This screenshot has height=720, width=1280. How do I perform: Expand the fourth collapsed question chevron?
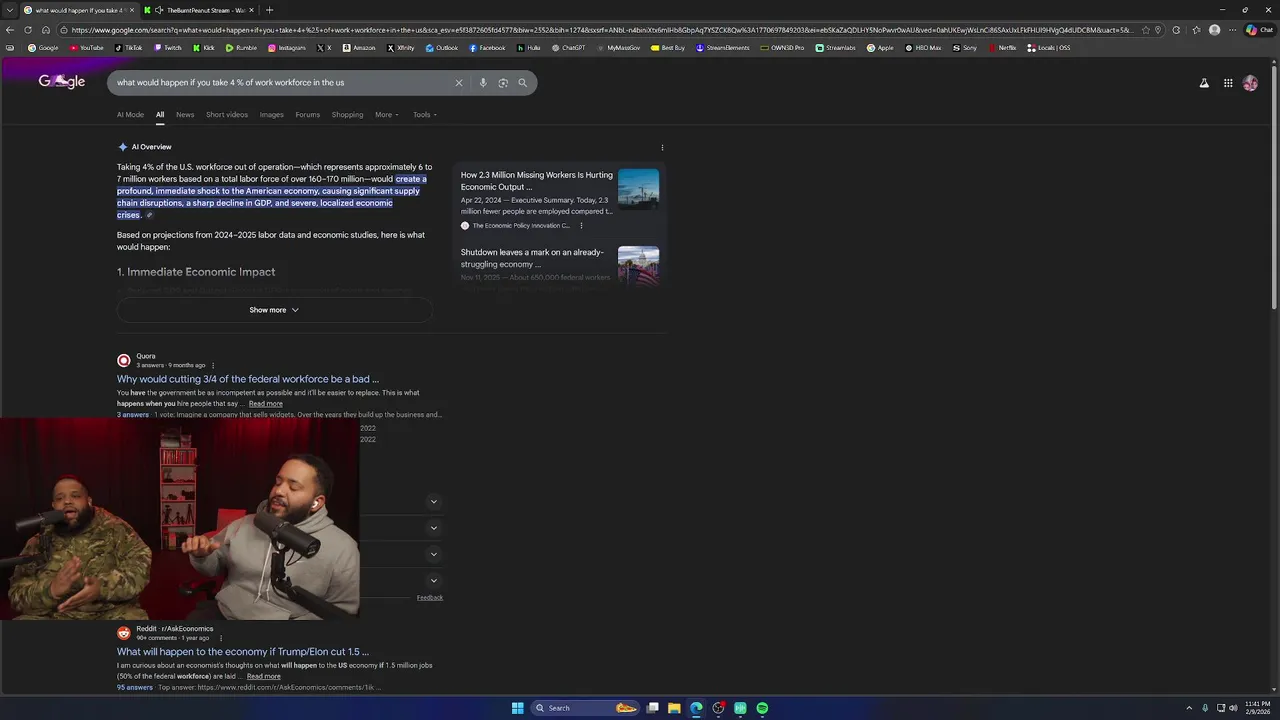tap(433, 580)
